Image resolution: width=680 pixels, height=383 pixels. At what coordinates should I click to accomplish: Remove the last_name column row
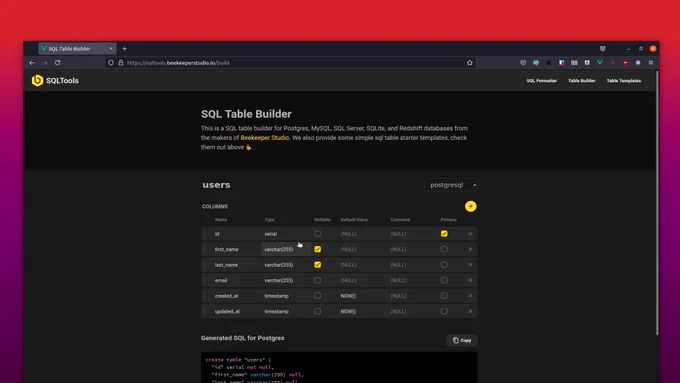tap(470, 265)
